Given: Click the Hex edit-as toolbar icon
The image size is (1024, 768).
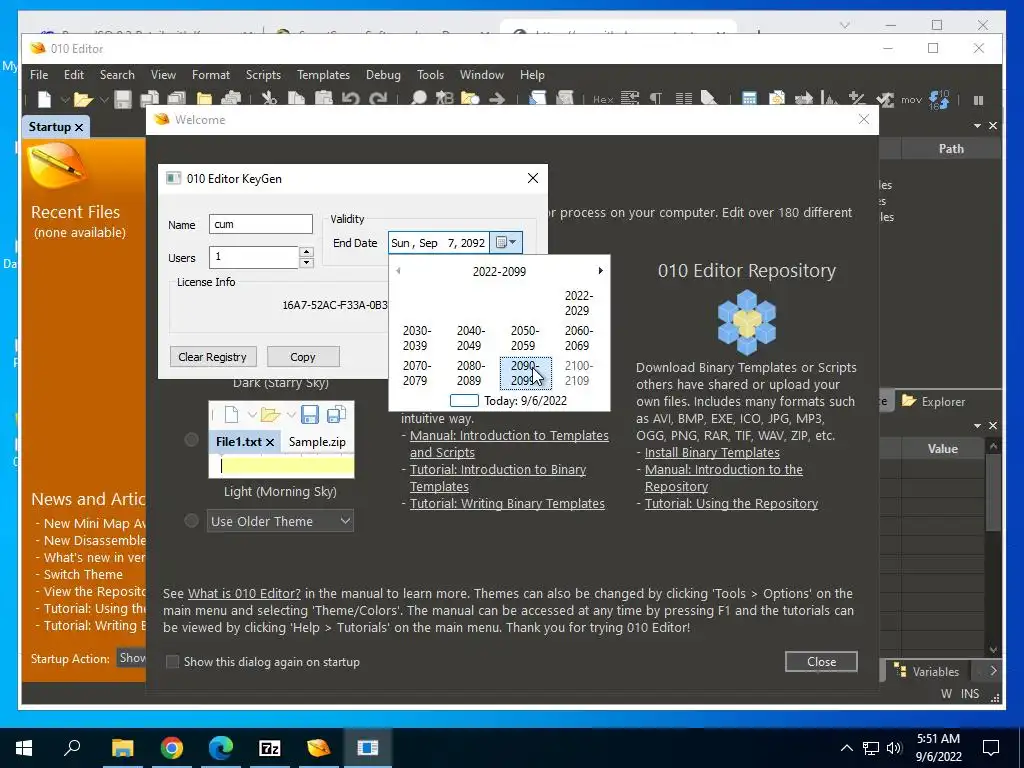Looking at the screenshot, I should tap(603, 100).
